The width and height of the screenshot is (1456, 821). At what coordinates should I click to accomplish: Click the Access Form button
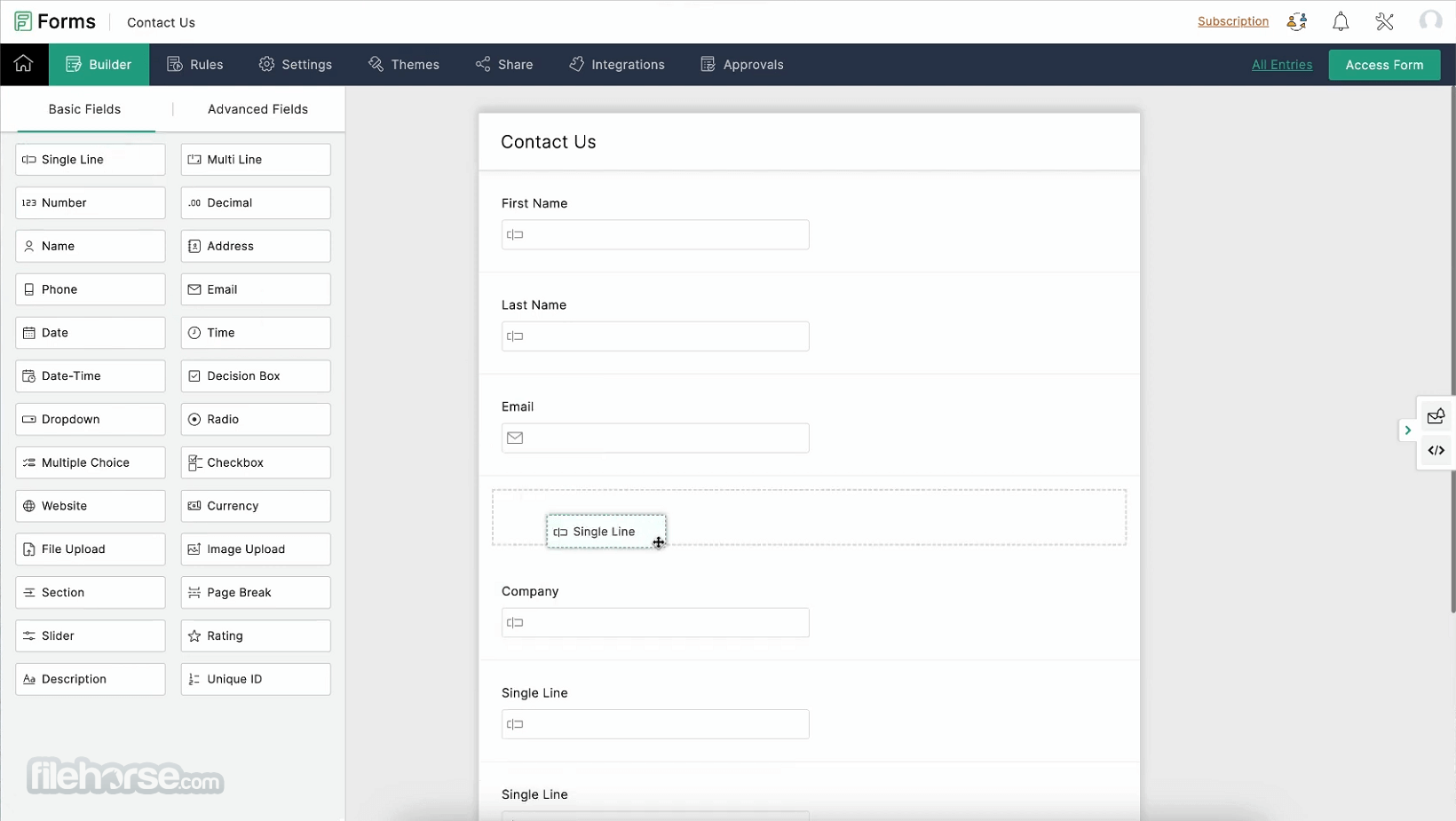coord(1384,65)
